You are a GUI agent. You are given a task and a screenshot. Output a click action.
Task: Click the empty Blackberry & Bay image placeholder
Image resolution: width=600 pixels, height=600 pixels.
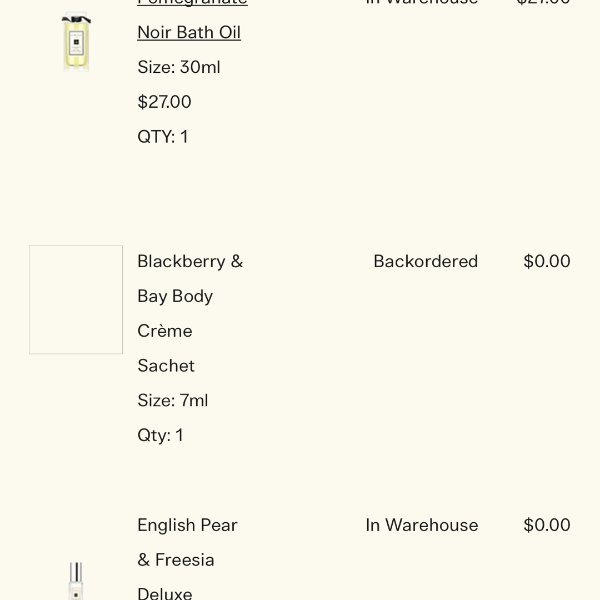[x=76, y=300]
